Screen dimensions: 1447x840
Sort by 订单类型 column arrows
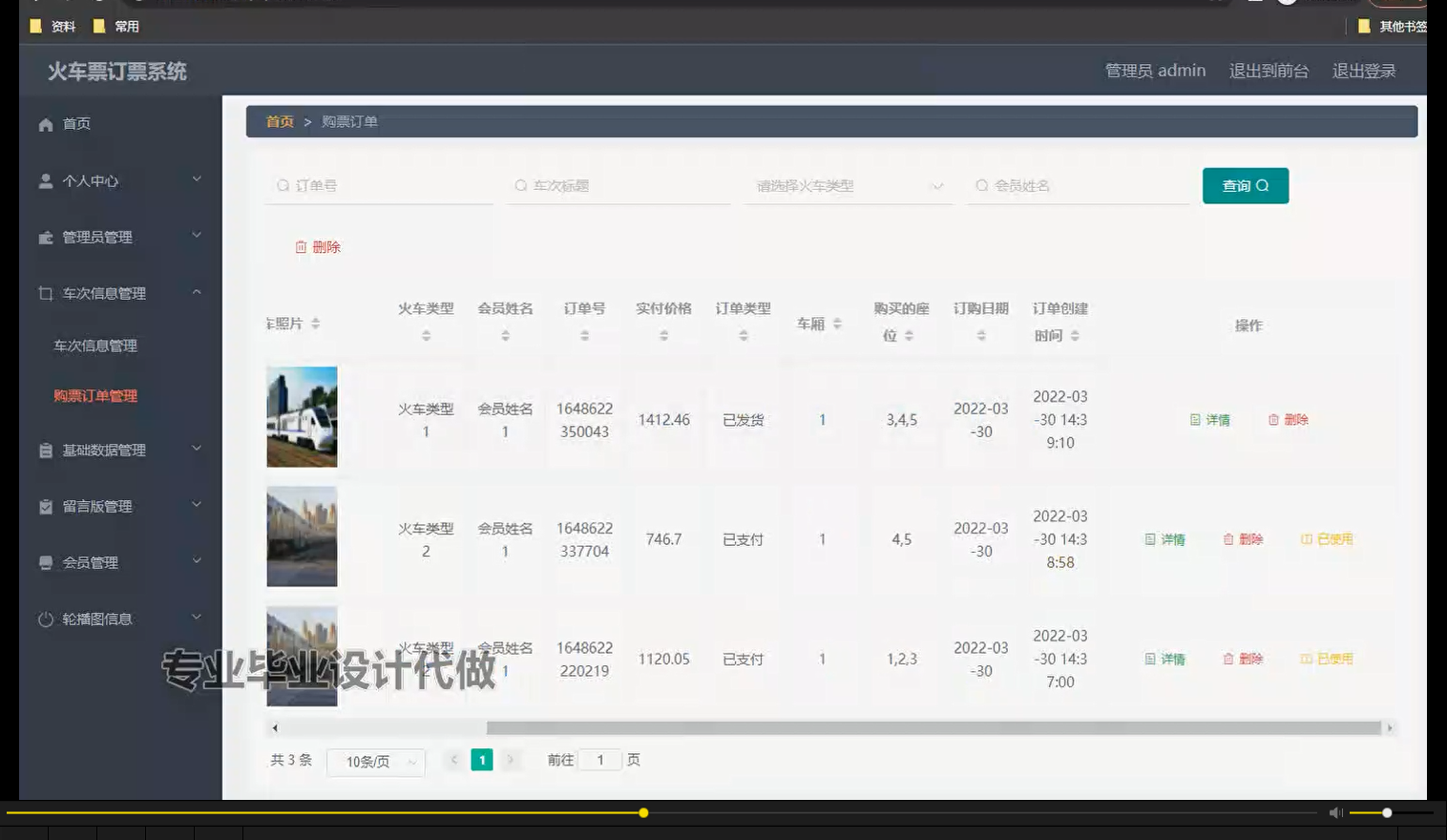coord(743,336)
